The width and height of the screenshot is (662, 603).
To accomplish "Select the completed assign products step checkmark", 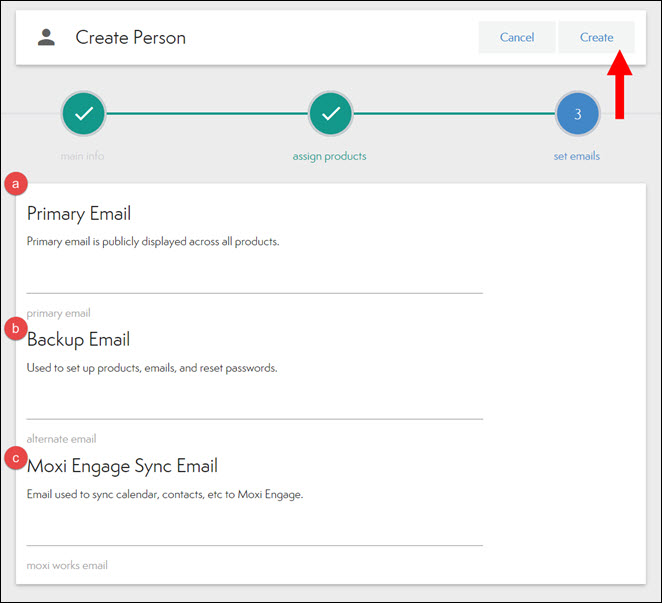I will (x=329, y=114).
